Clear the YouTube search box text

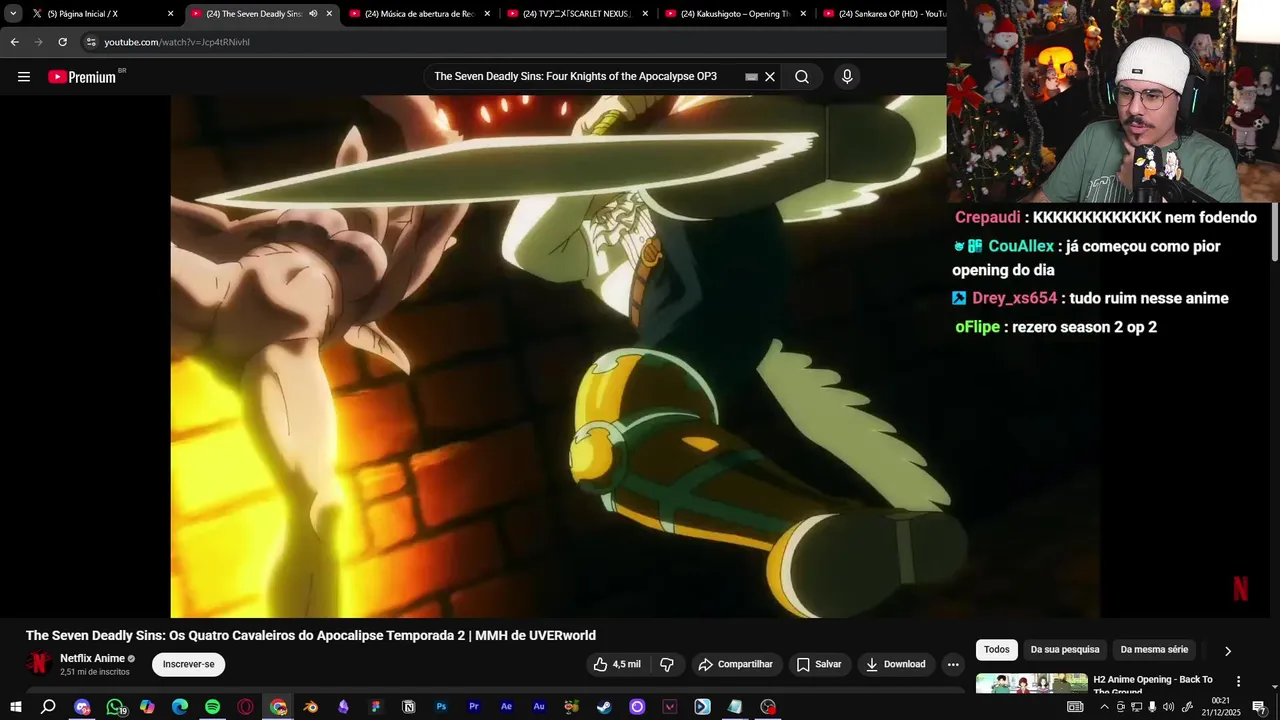770,77
